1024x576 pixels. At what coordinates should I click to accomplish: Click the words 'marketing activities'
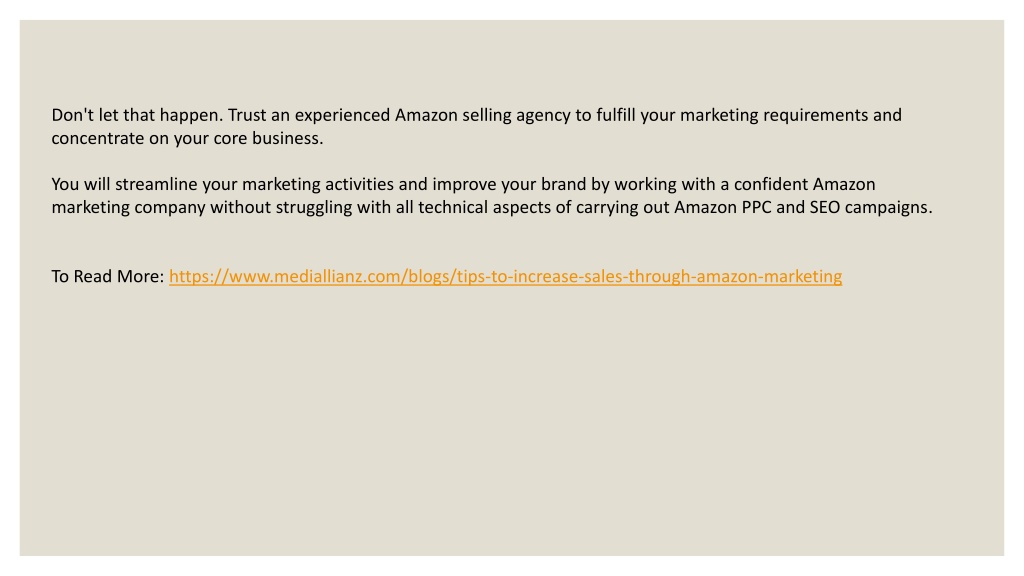point(318,184)
